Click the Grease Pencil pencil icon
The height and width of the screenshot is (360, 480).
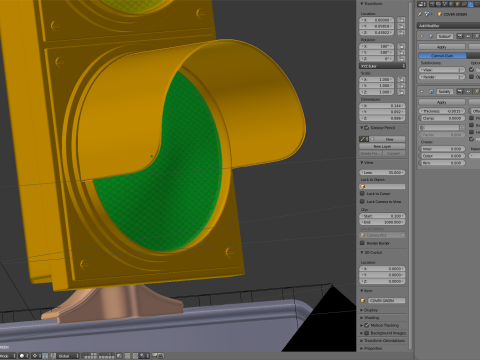click(x=363, y=139)
